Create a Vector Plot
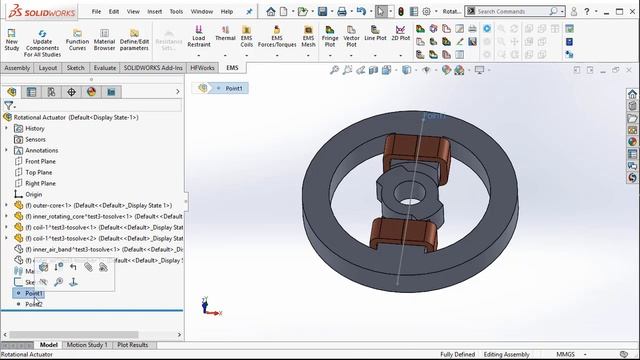This screenshot has height=360, width=640. pyautogui.click(x=351, y=36)
